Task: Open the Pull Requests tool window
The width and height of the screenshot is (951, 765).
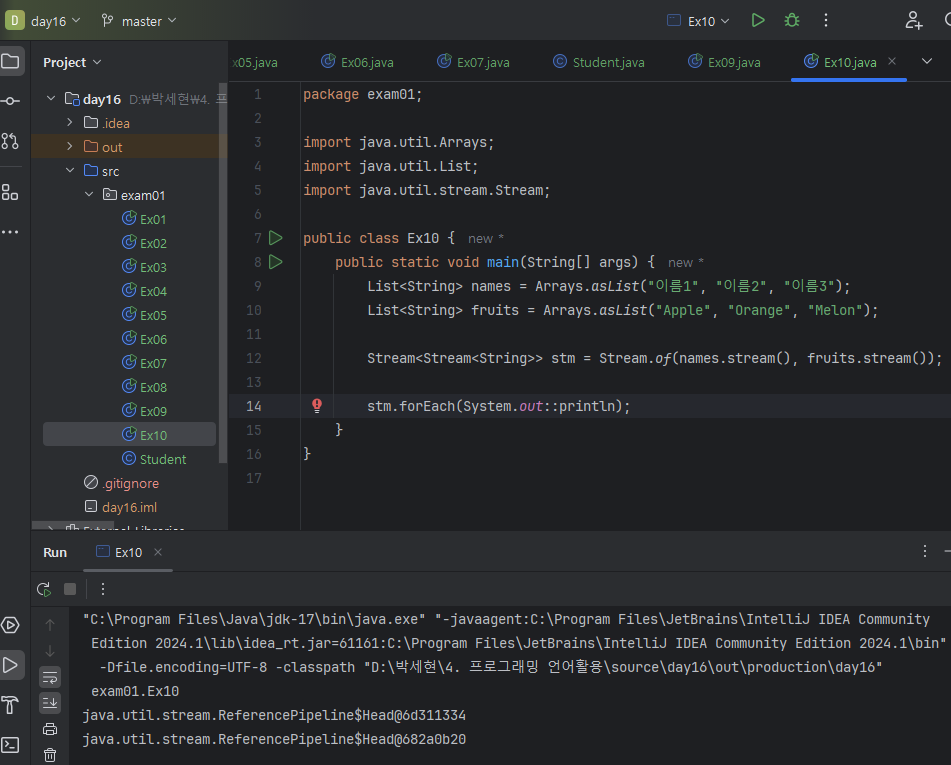Action: 10,140
